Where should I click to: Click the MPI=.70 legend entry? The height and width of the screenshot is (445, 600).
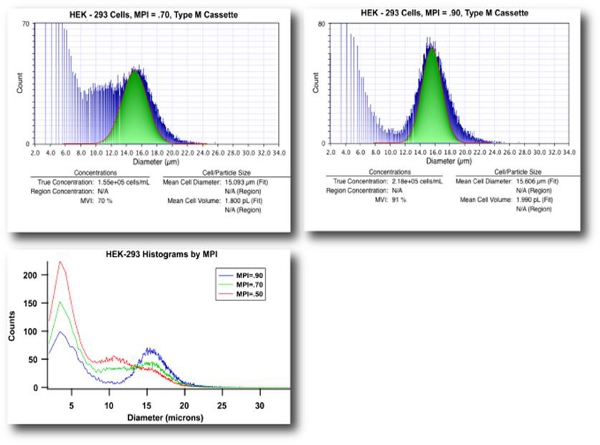tap(241, 285)
